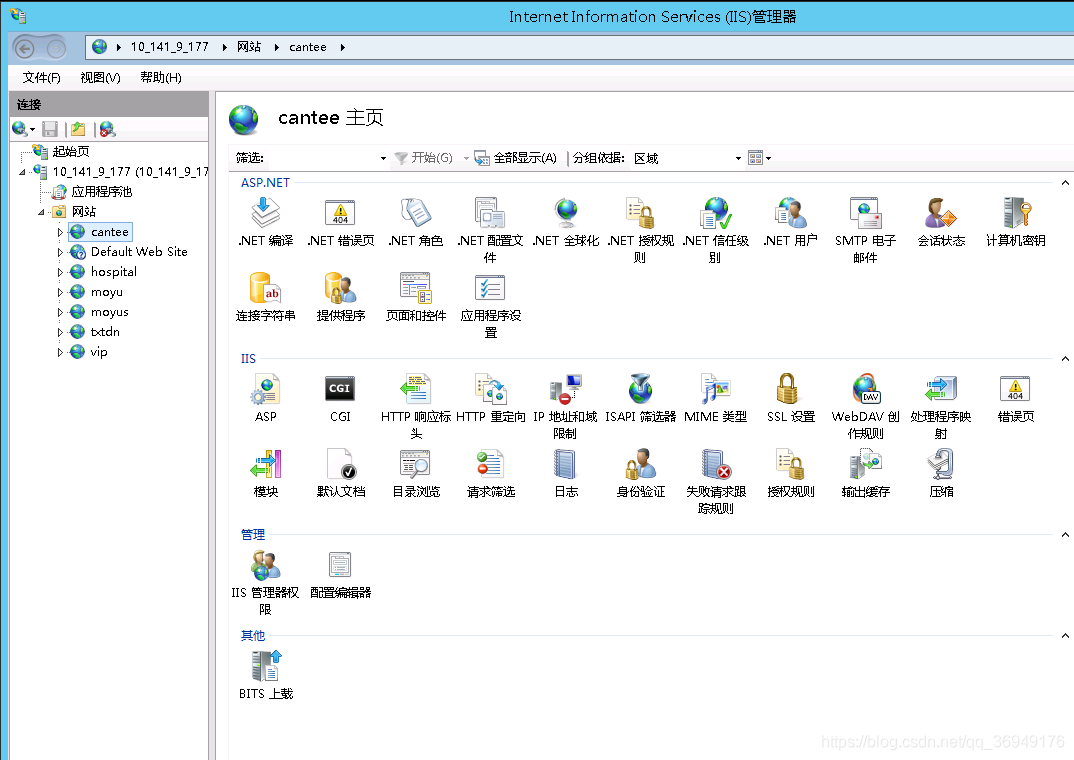Open HTTP 响应标头 feature
The image size is (1074, 760).
(416, 406)
